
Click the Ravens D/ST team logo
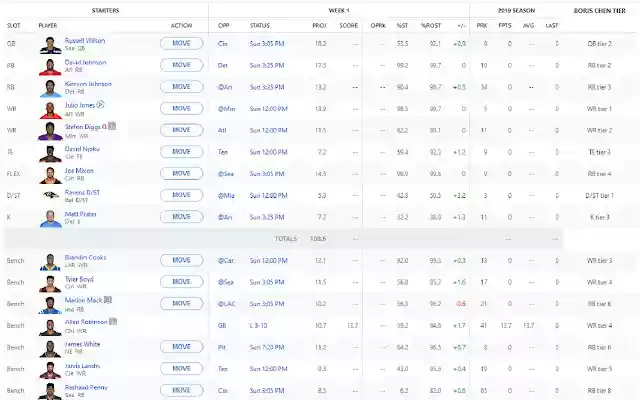coord(51,195)
